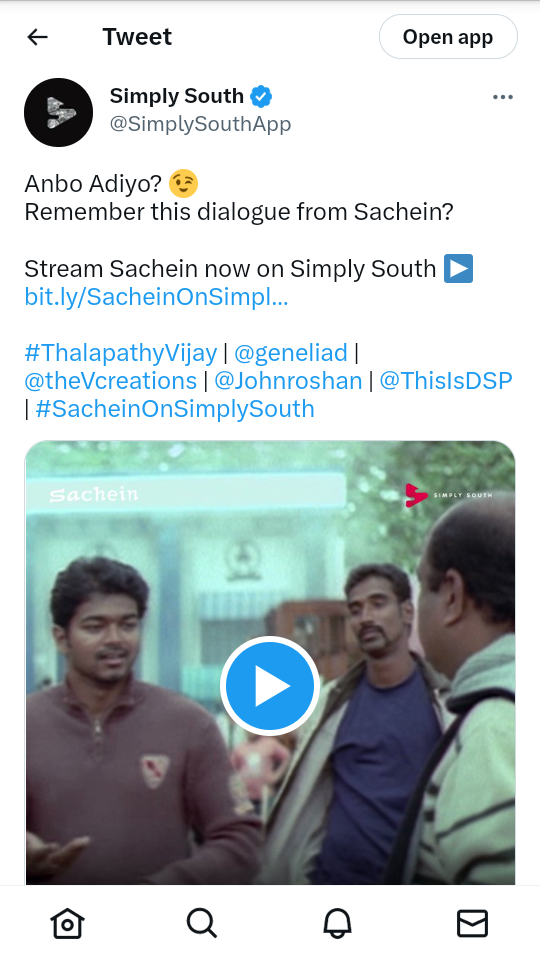Visit the @geneliad mention
Viewport: 540px width, 960px height.
[x=291, y=353]
